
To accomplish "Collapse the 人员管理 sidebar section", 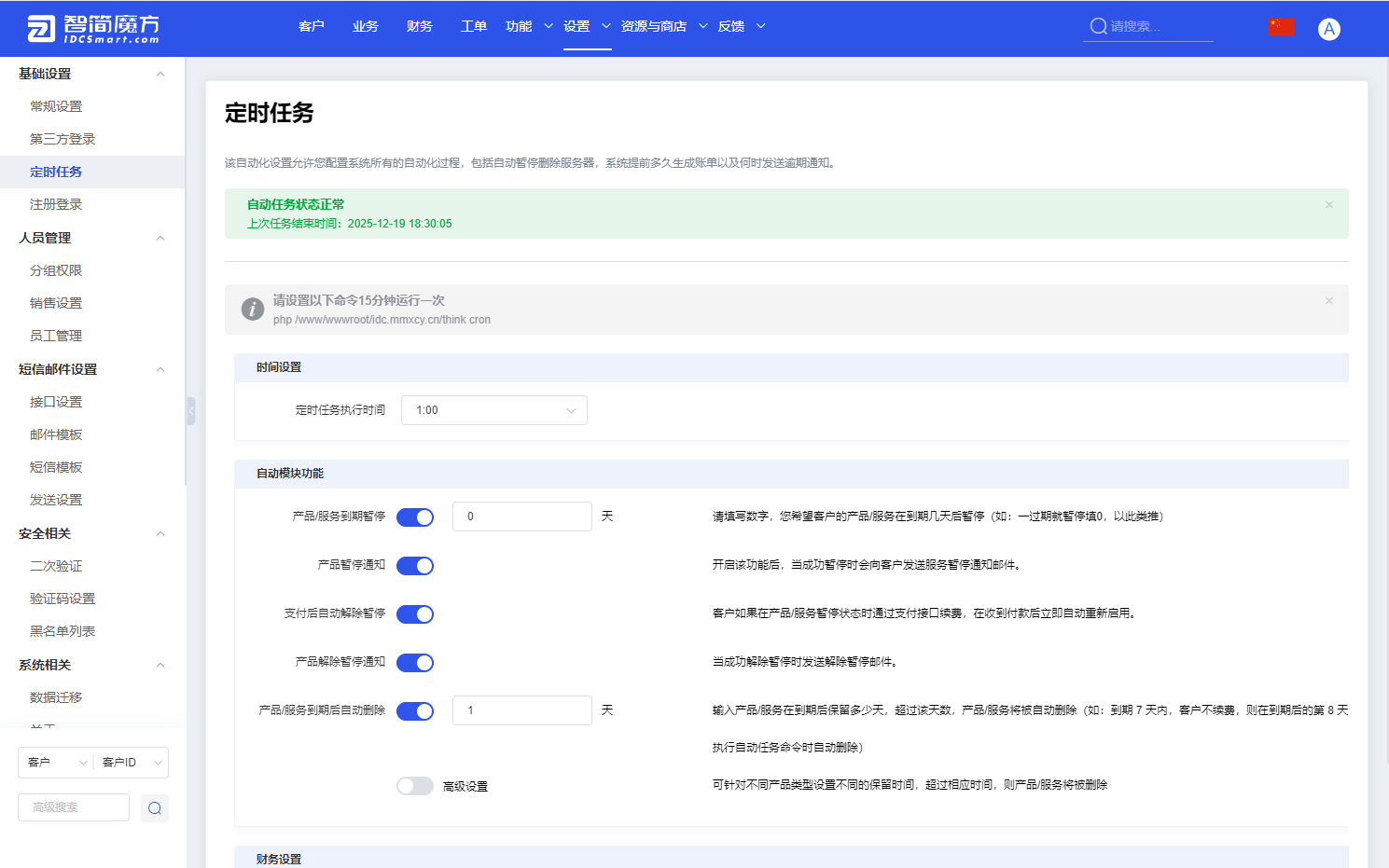I will click(160, 238).
